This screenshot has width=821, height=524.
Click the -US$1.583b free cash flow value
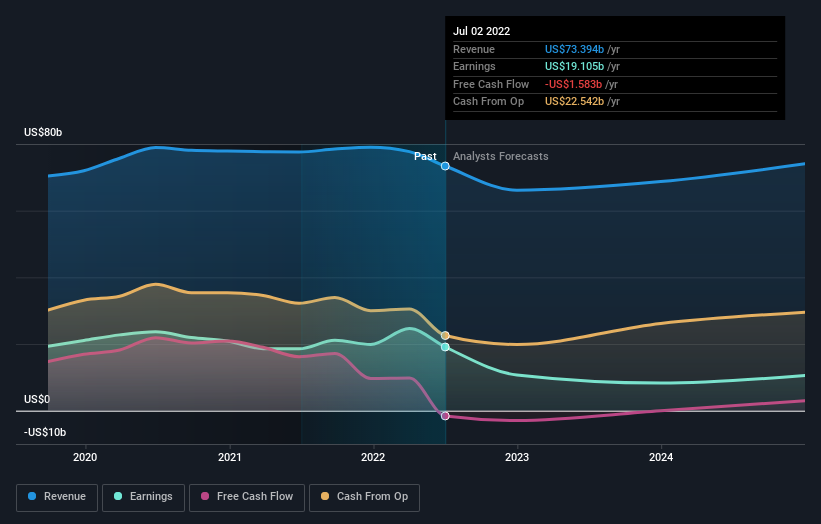(573, 84)
